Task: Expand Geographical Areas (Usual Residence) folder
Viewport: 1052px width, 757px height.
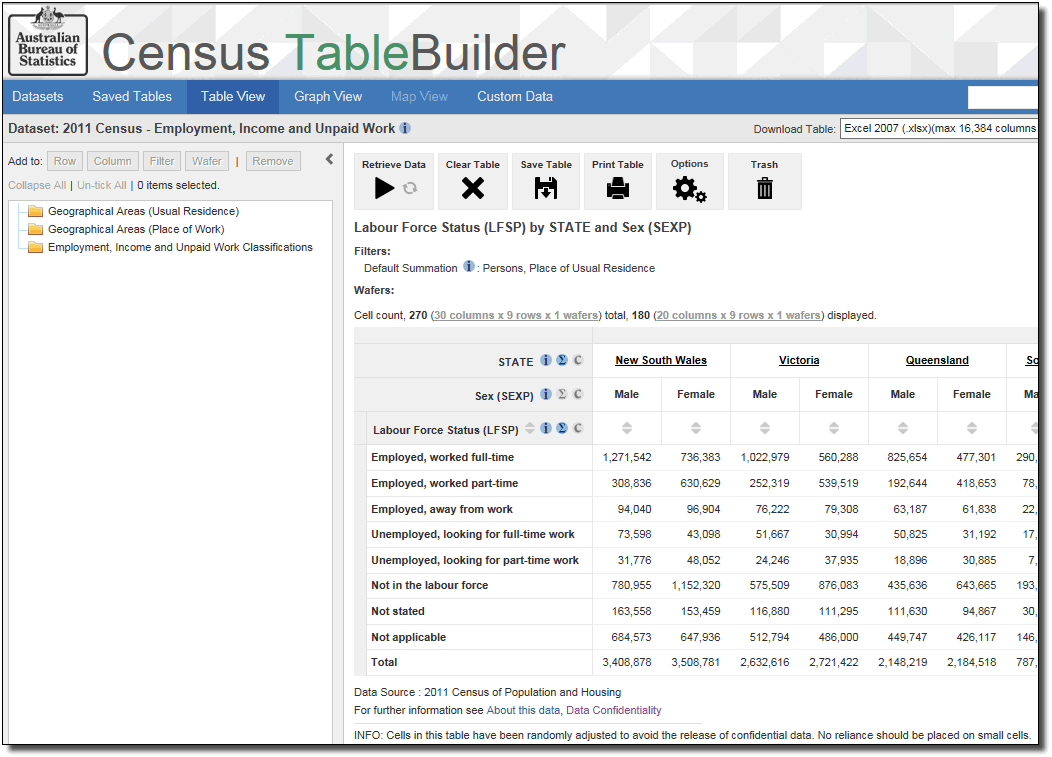Action: click(36, 211)
